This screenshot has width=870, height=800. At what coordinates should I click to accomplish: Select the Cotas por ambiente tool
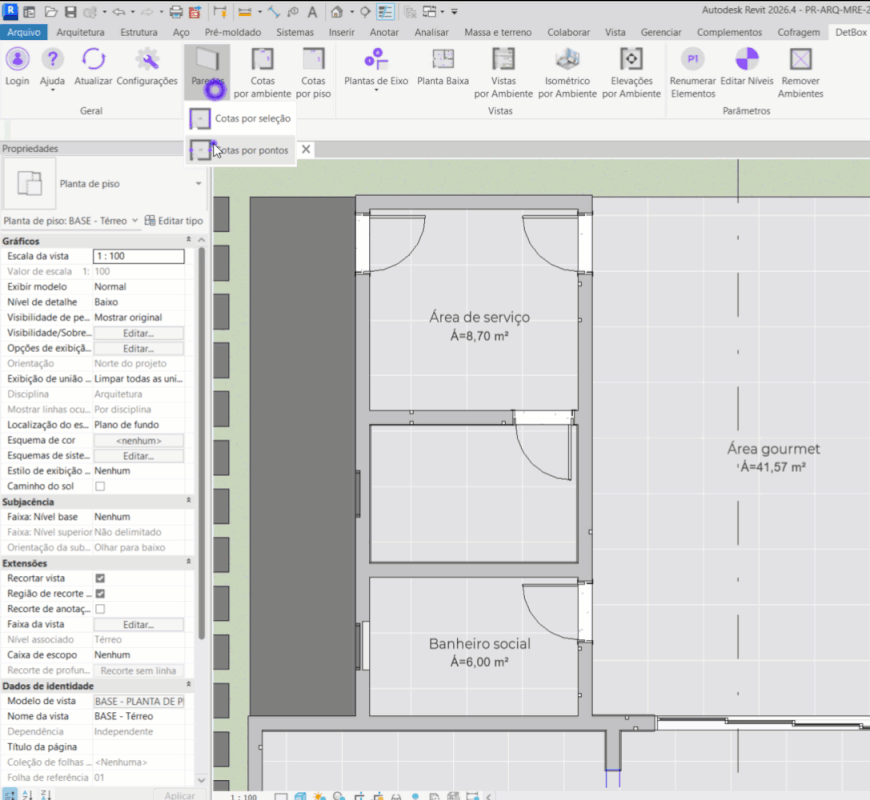click(262, 73)
